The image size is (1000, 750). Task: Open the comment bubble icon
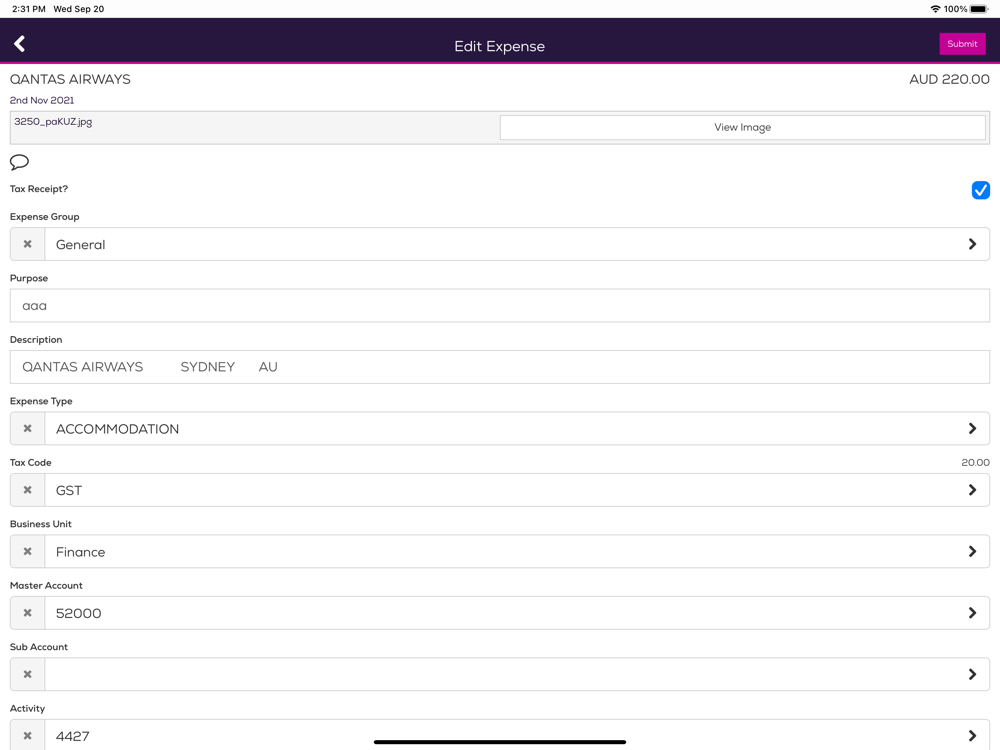pos(19,162)
